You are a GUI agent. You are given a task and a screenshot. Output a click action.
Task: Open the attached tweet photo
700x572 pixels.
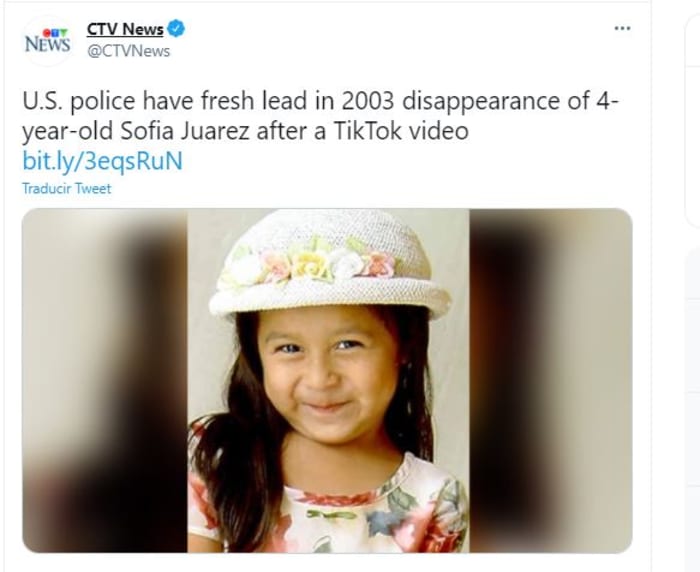click(327, 380)
